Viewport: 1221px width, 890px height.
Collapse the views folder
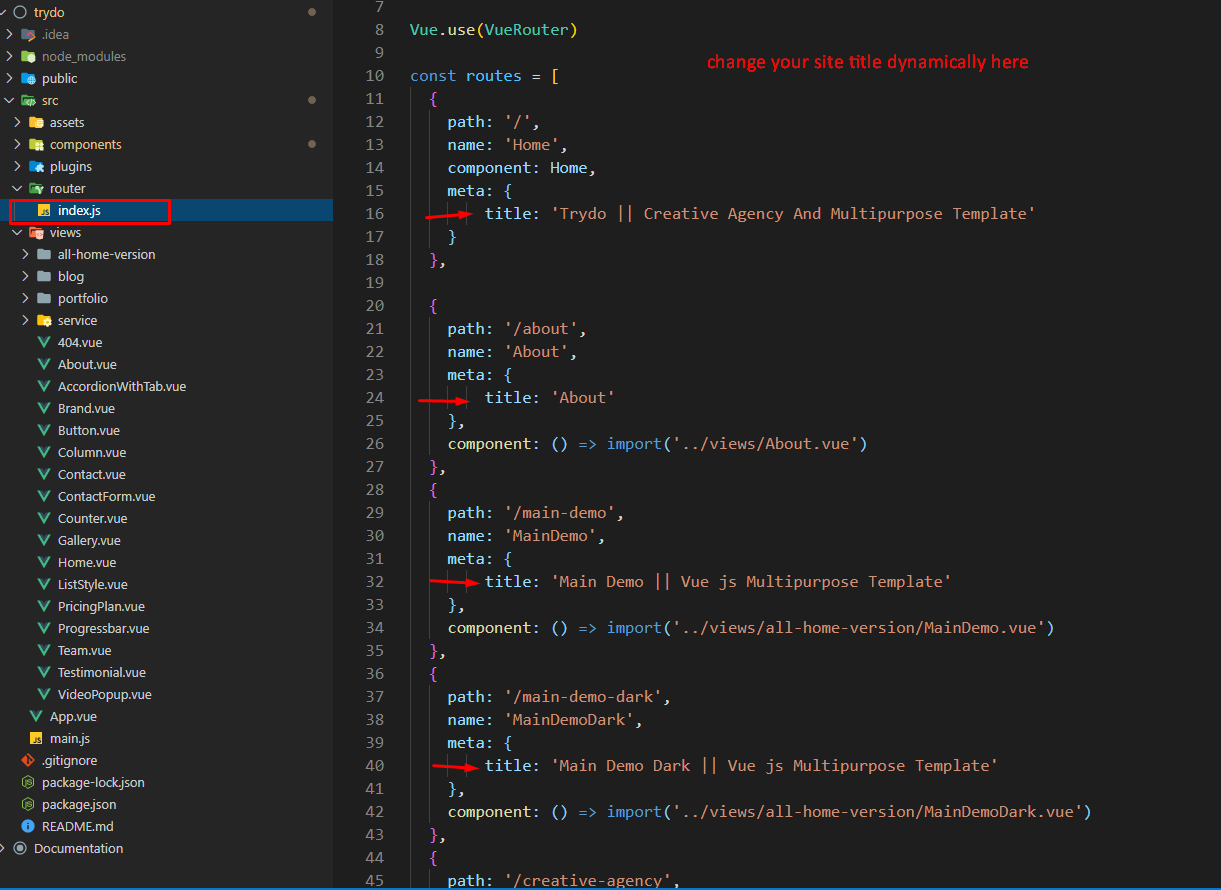tap(17, 232)
